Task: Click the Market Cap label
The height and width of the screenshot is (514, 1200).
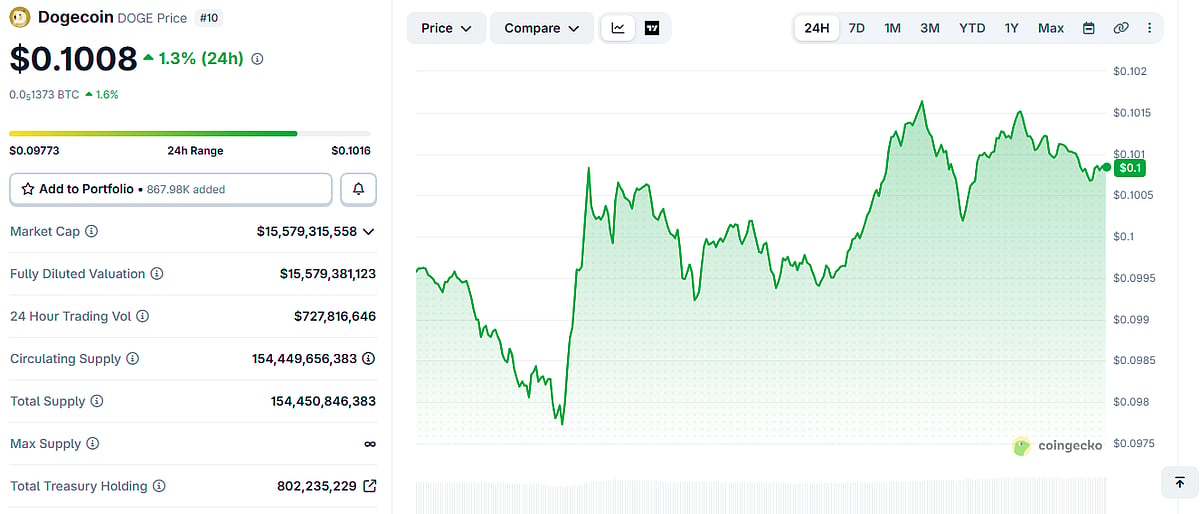Action: point(45,231)
